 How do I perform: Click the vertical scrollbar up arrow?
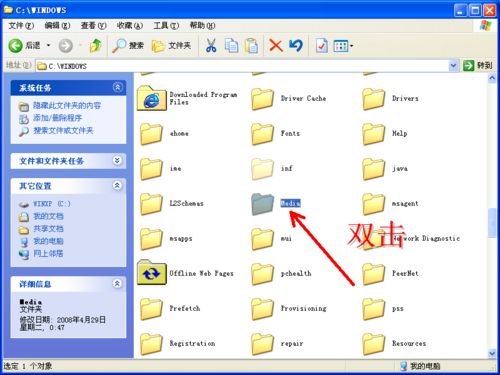492,78
